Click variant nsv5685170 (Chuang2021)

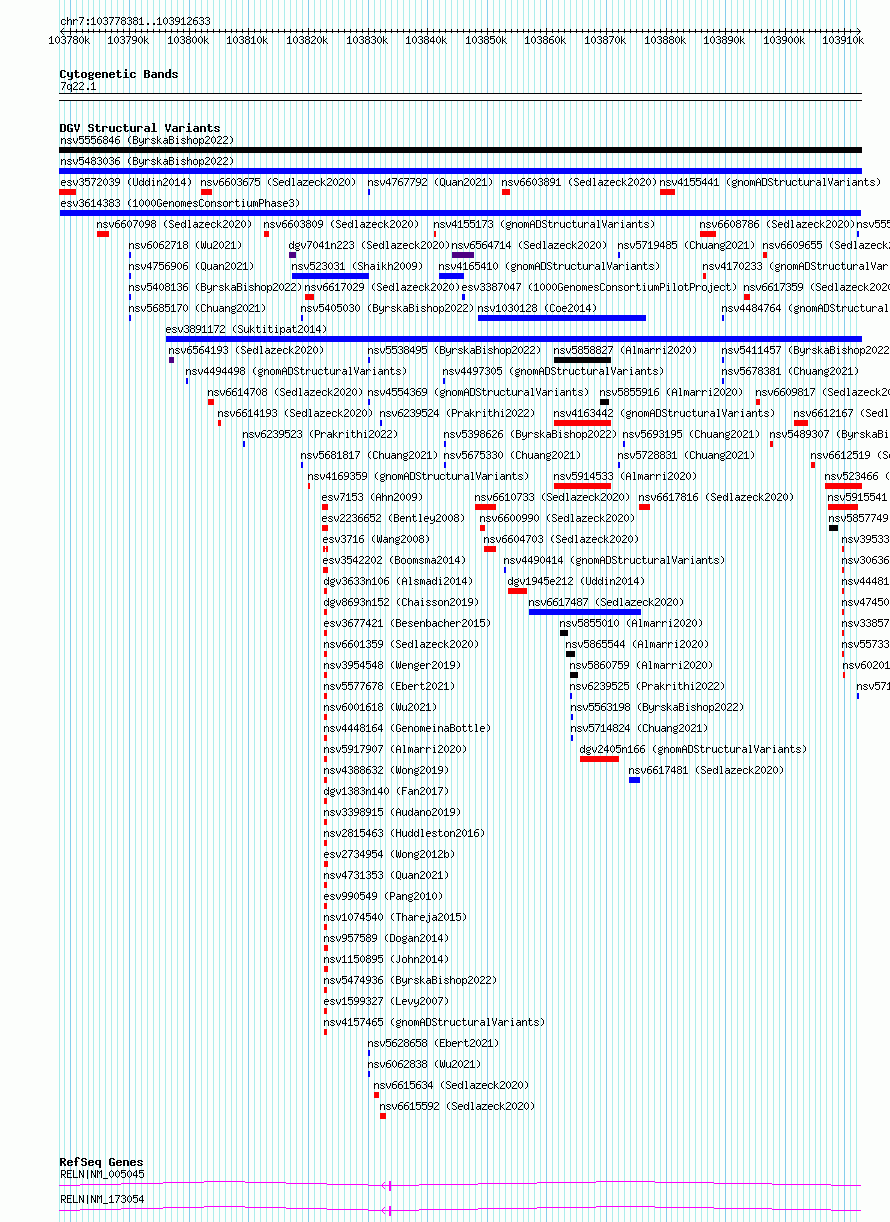(197, 308)
